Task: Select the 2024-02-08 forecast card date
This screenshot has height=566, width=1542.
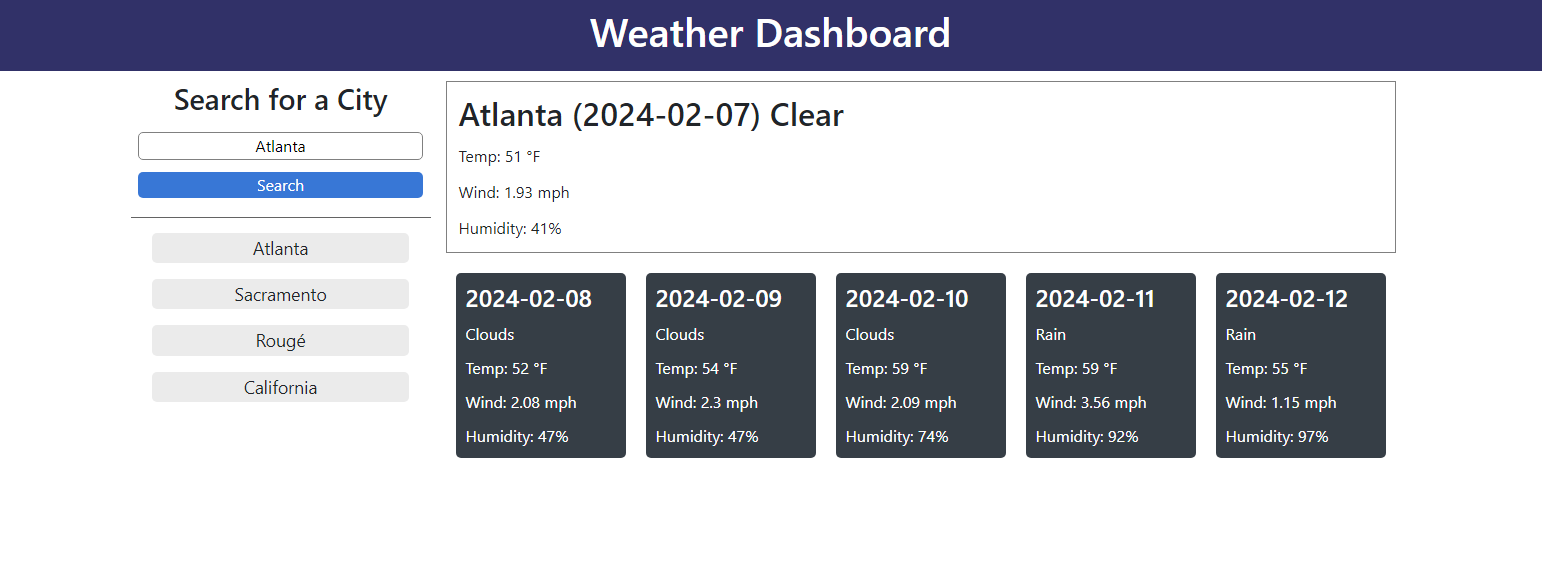Action: pyautogui.click(x=528, y=299)
